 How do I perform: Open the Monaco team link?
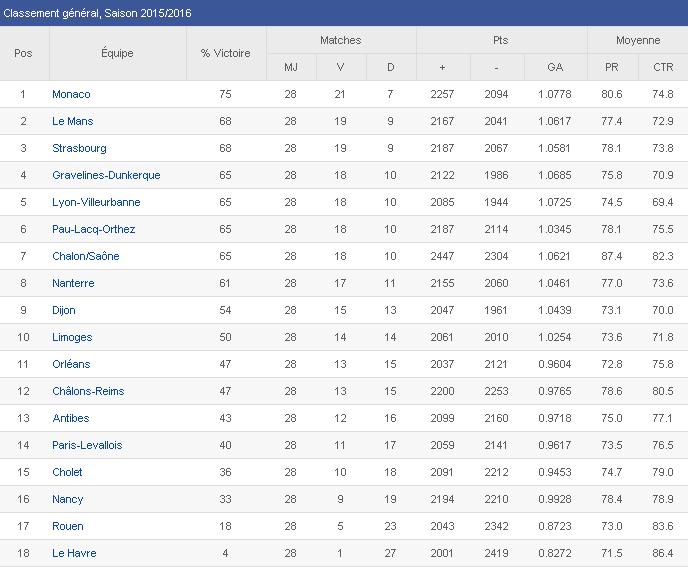pyautogui.click(x=71, y=94)
